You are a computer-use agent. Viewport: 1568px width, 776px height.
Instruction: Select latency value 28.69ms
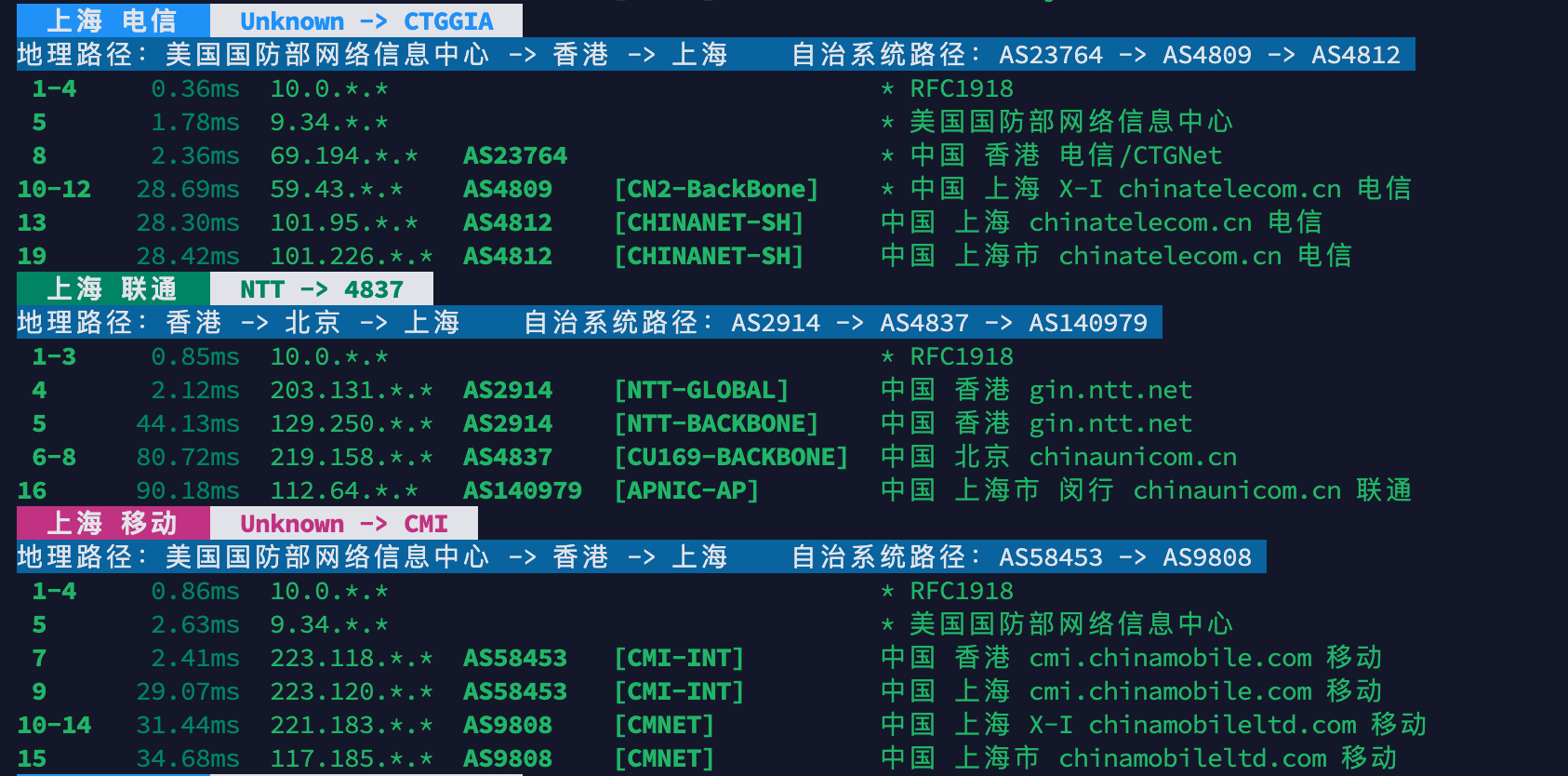(x=188, y=188)
